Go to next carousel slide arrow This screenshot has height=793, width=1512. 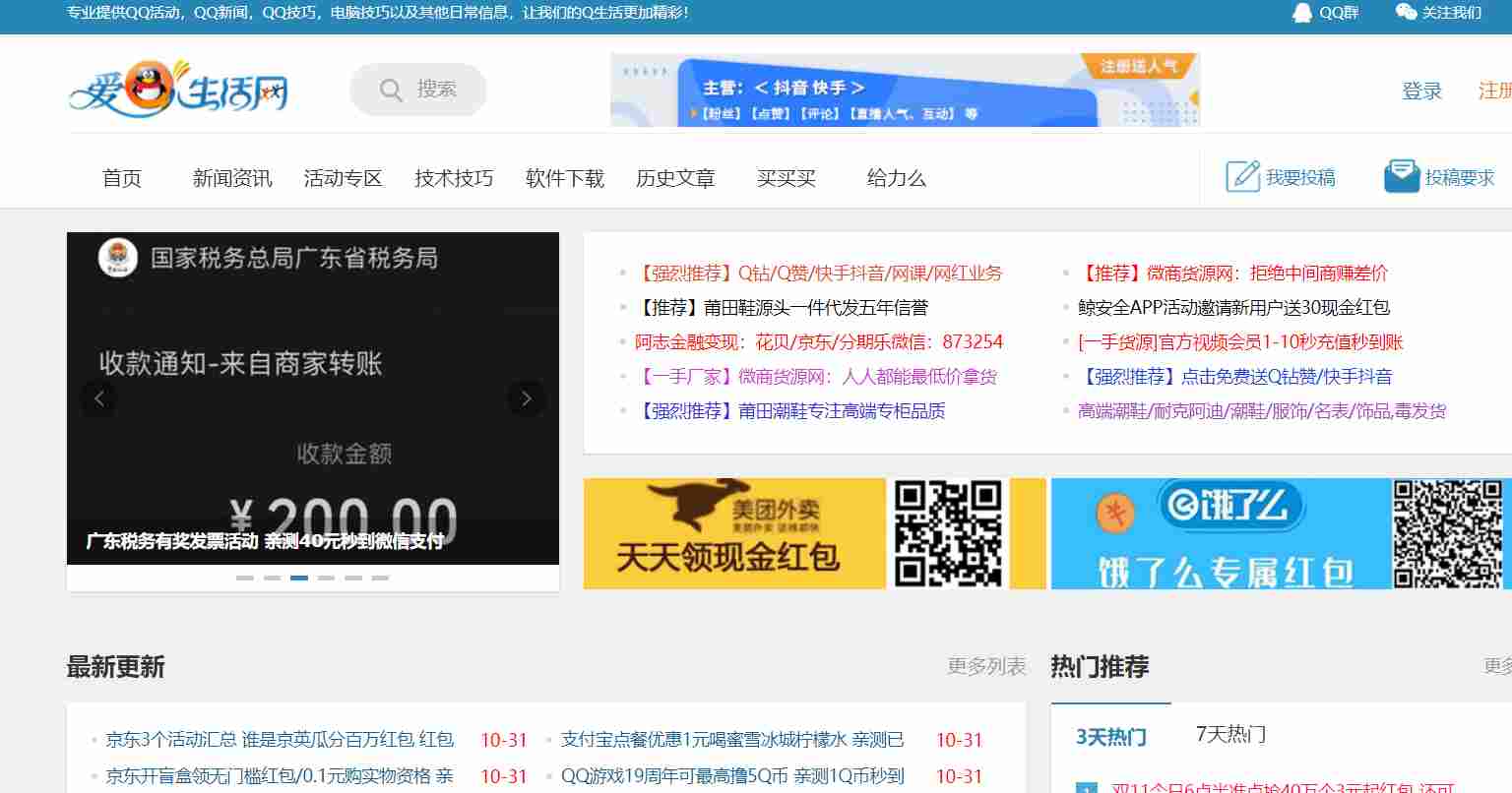tap(526, 398)
